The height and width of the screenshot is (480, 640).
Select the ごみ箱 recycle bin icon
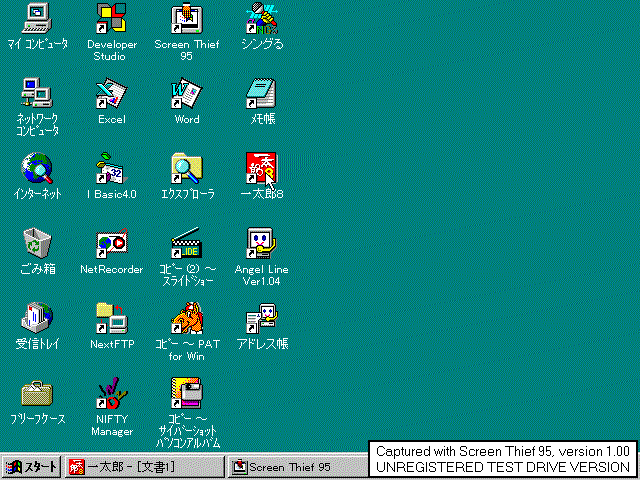point(37,243)
